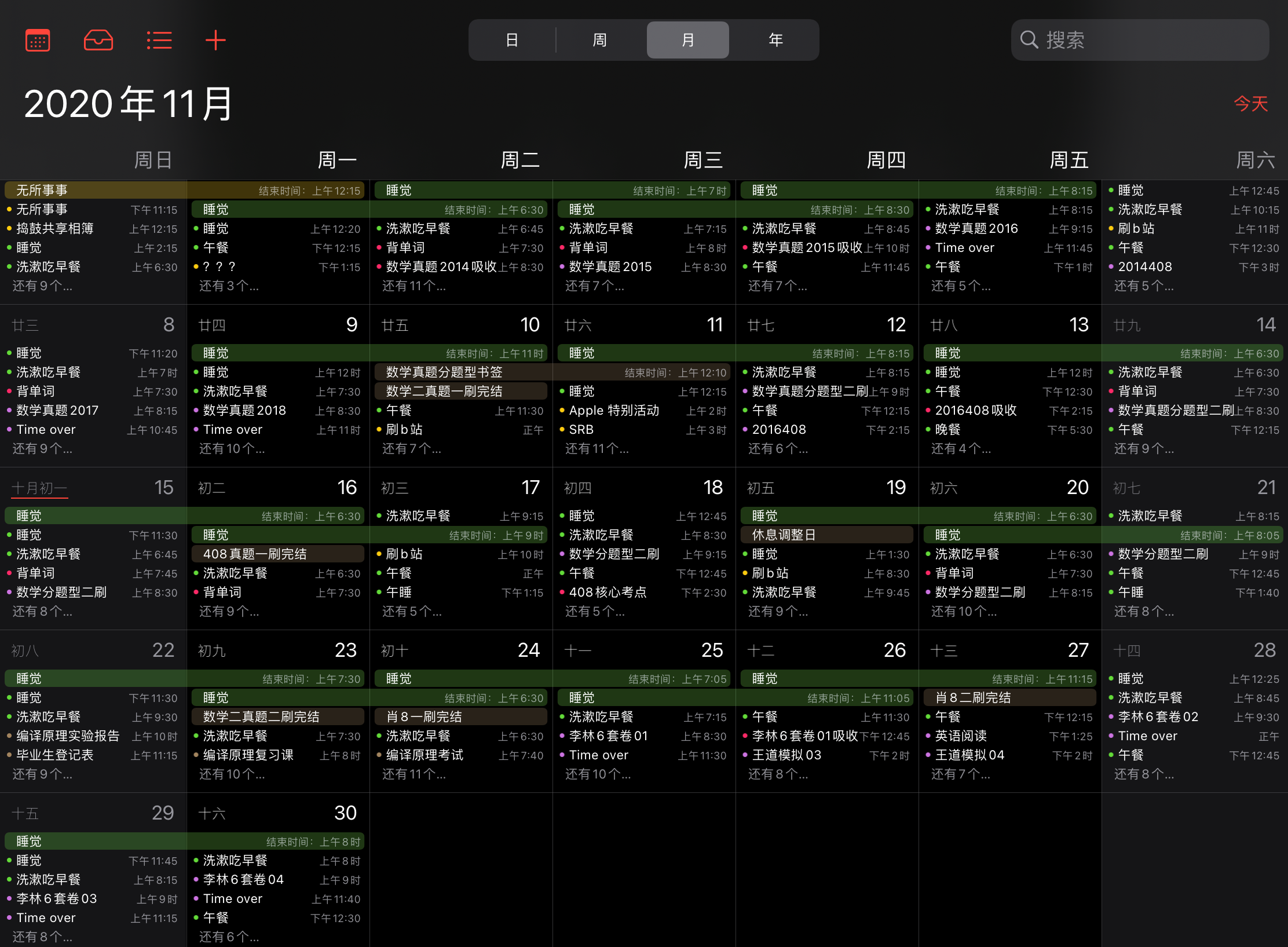Switch to 日 day view tab

click(x=512, y=40)
